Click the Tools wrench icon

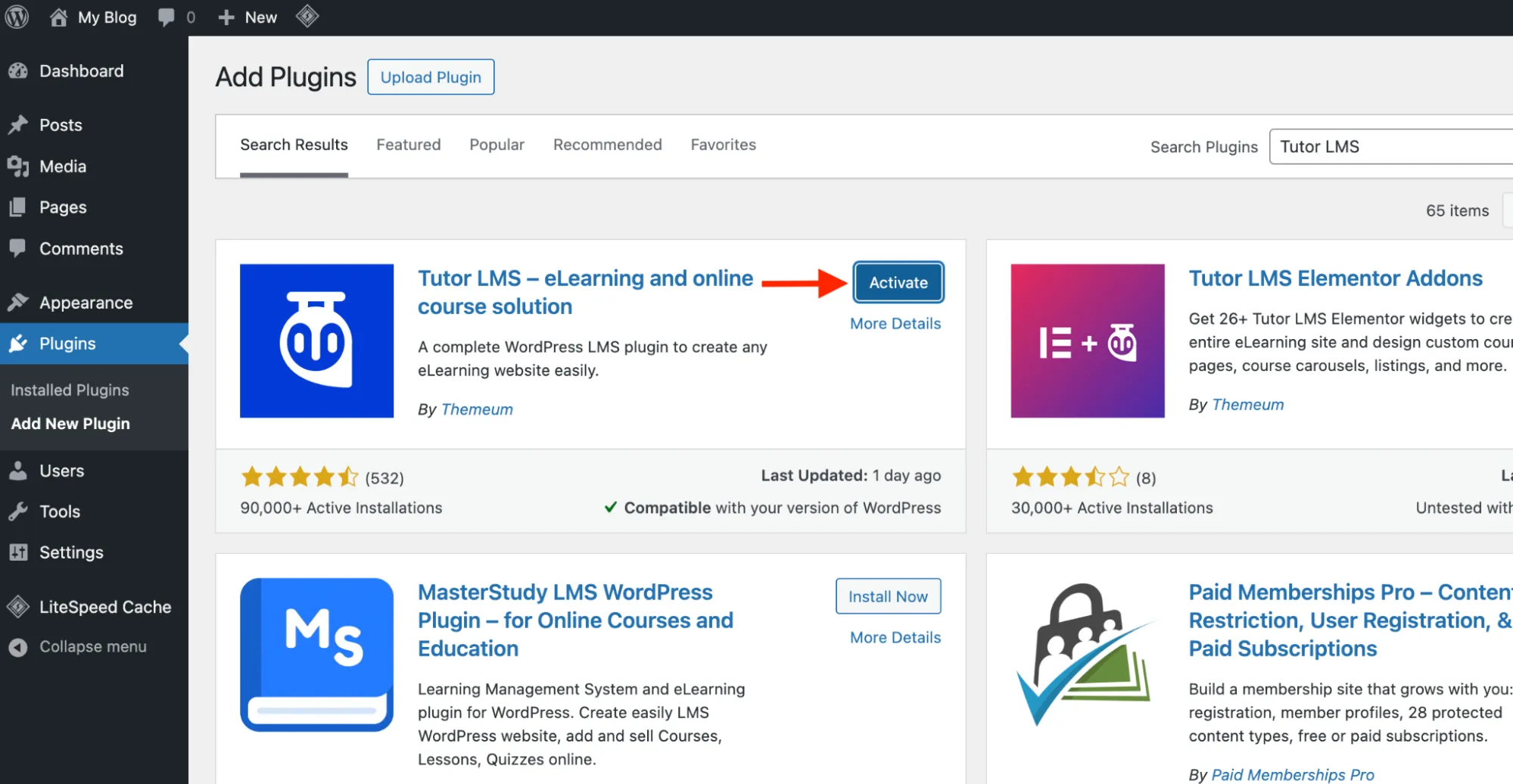point(18,512)
